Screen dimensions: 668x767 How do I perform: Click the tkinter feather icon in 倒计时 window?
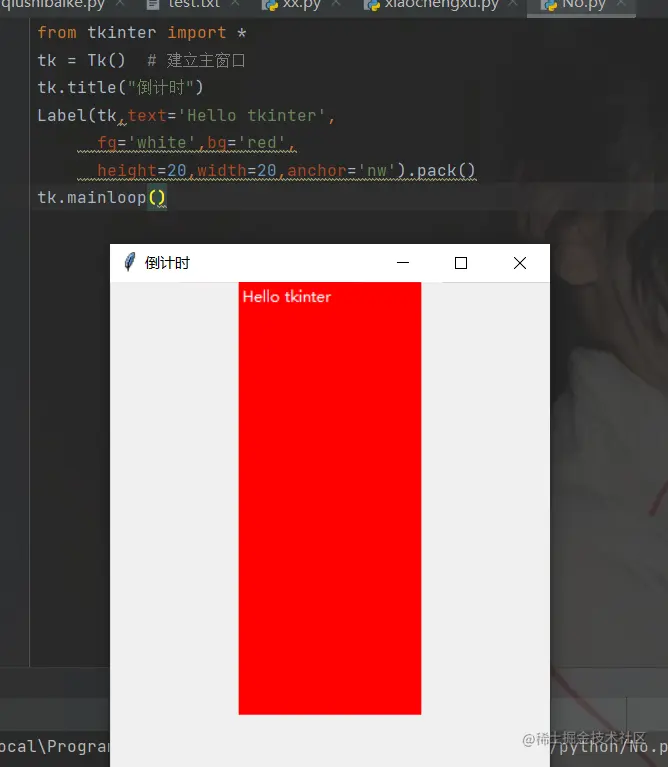point(130,262)
